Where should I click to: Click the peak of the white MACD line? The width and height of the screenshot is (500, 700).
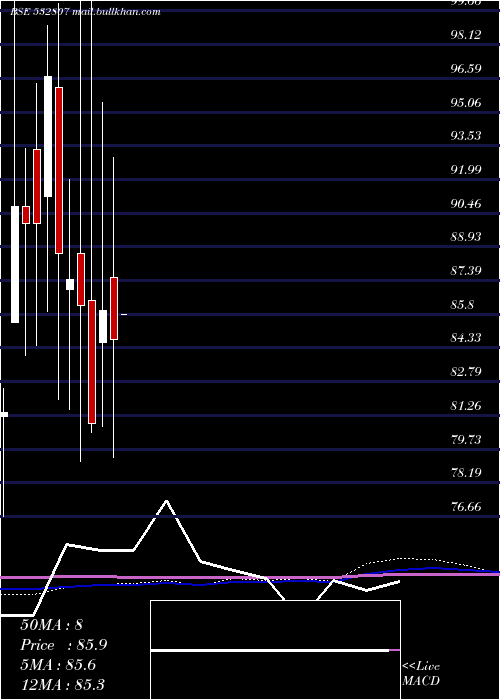(x=167, y=501)
